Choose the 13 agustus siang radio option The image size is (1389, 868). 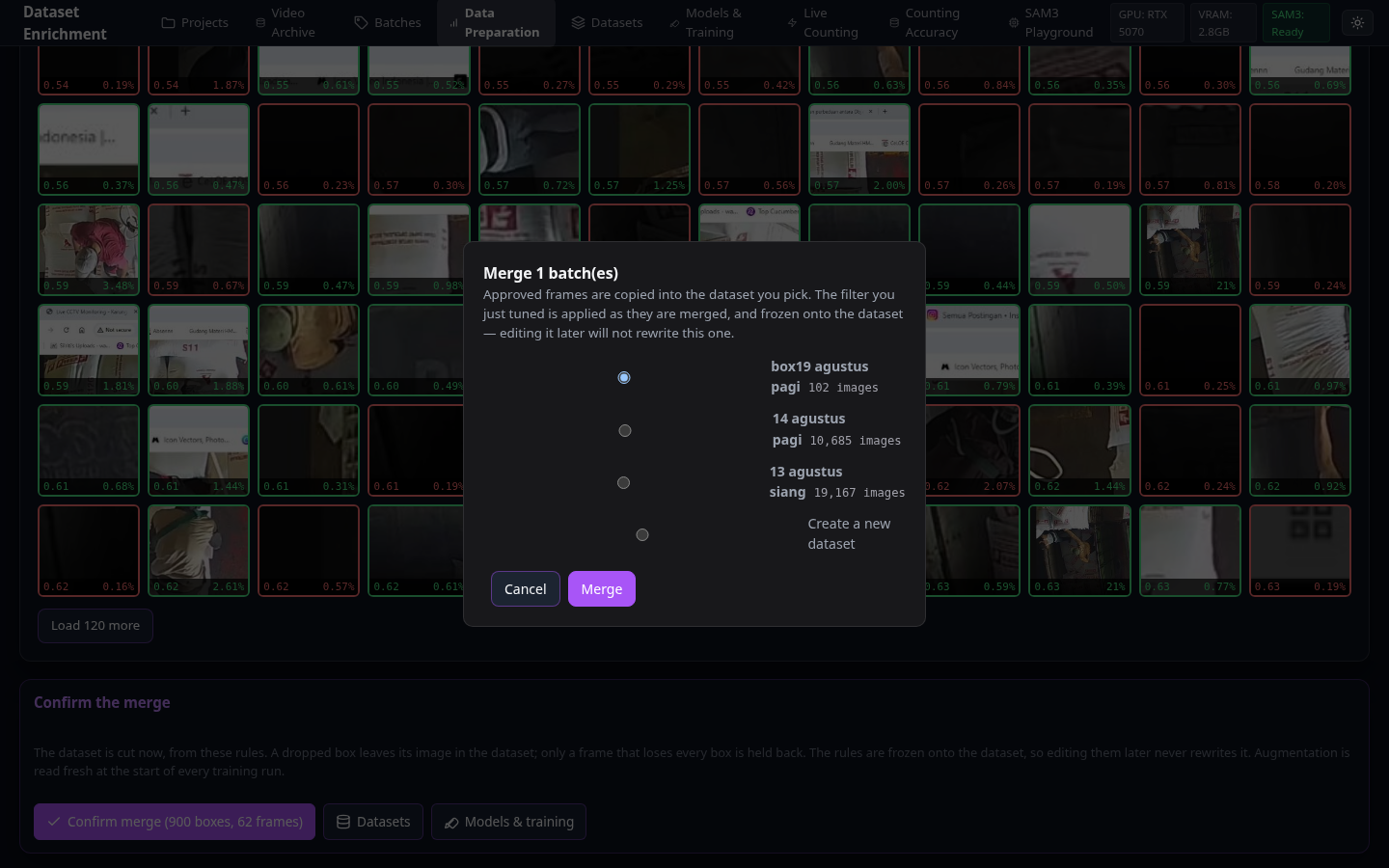click(623, 482)
